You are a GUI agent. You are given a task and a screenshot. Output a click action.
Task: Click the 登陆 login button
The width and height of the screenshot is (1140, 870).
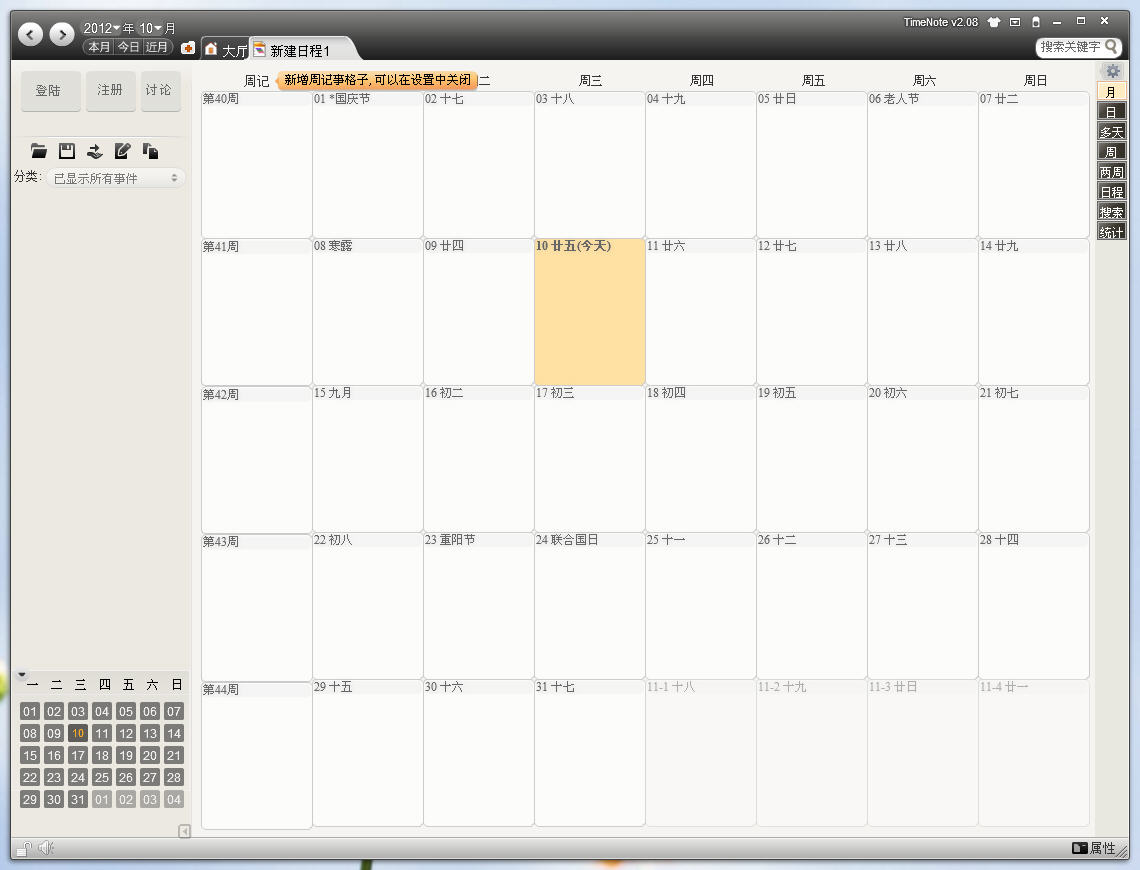coord(50,91)
